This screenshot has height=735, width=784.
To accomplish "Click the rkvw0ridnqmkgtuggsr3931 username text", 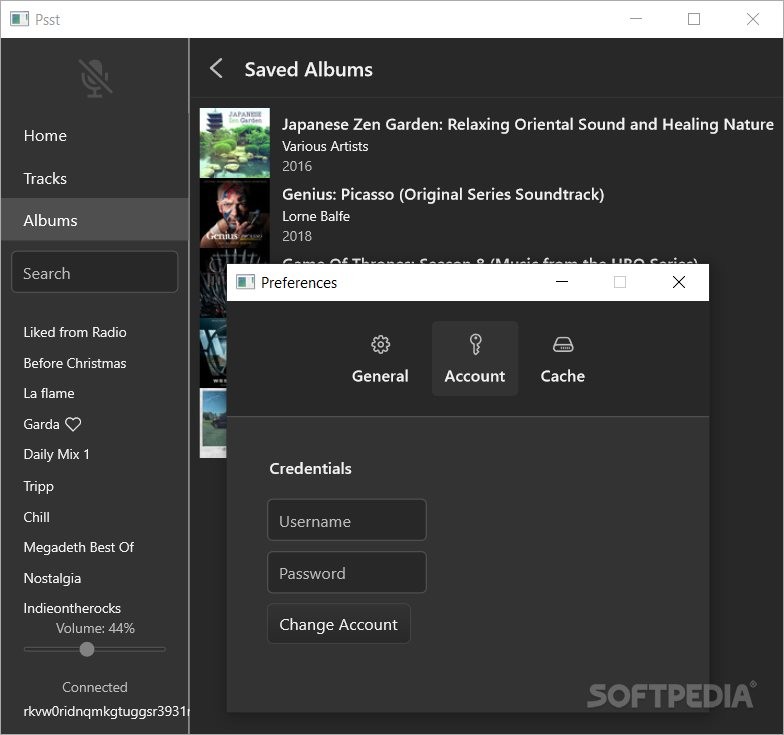I will pyautogui.click(x=106, y=711).
